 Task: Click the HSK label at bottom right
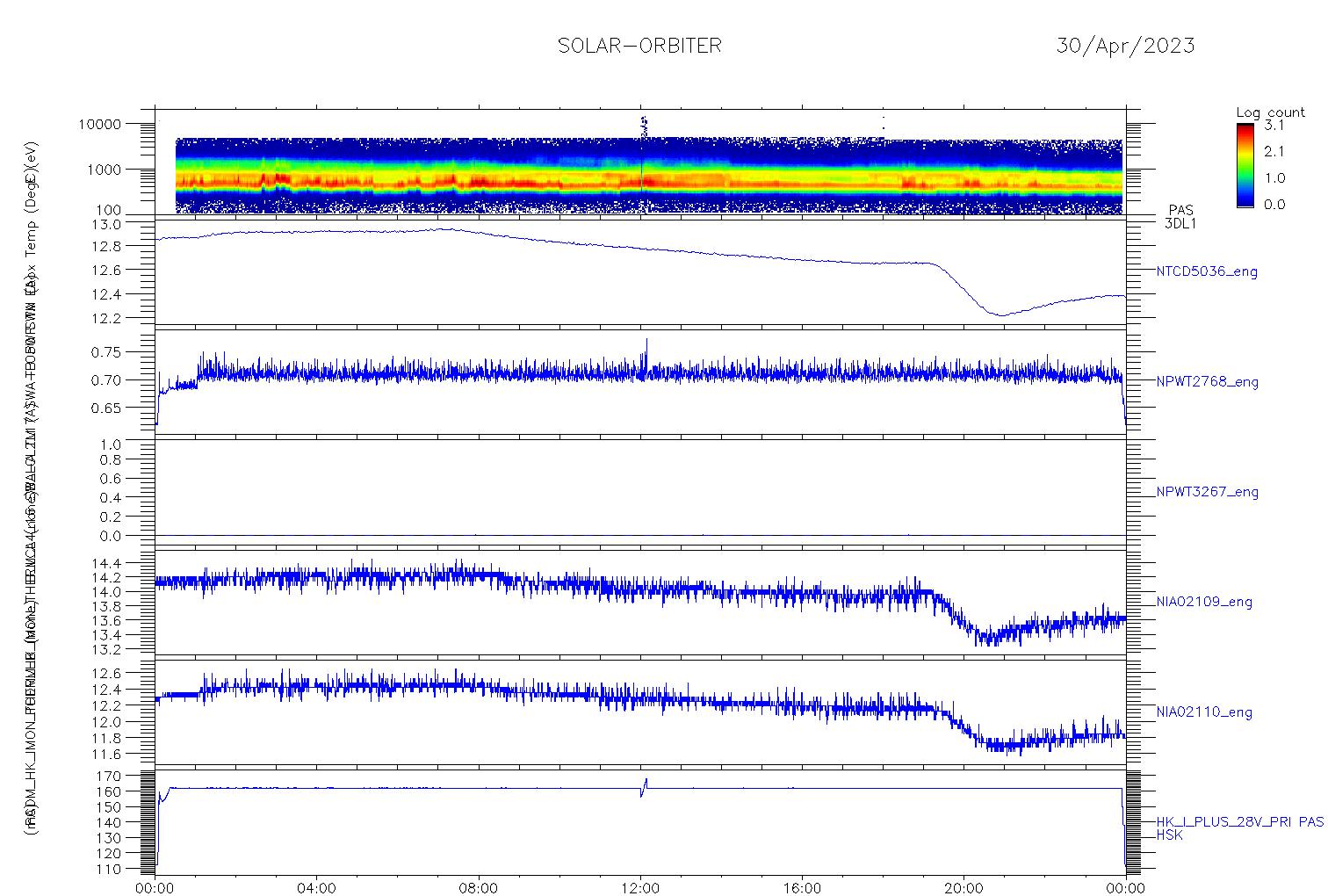pos(1170,835)
